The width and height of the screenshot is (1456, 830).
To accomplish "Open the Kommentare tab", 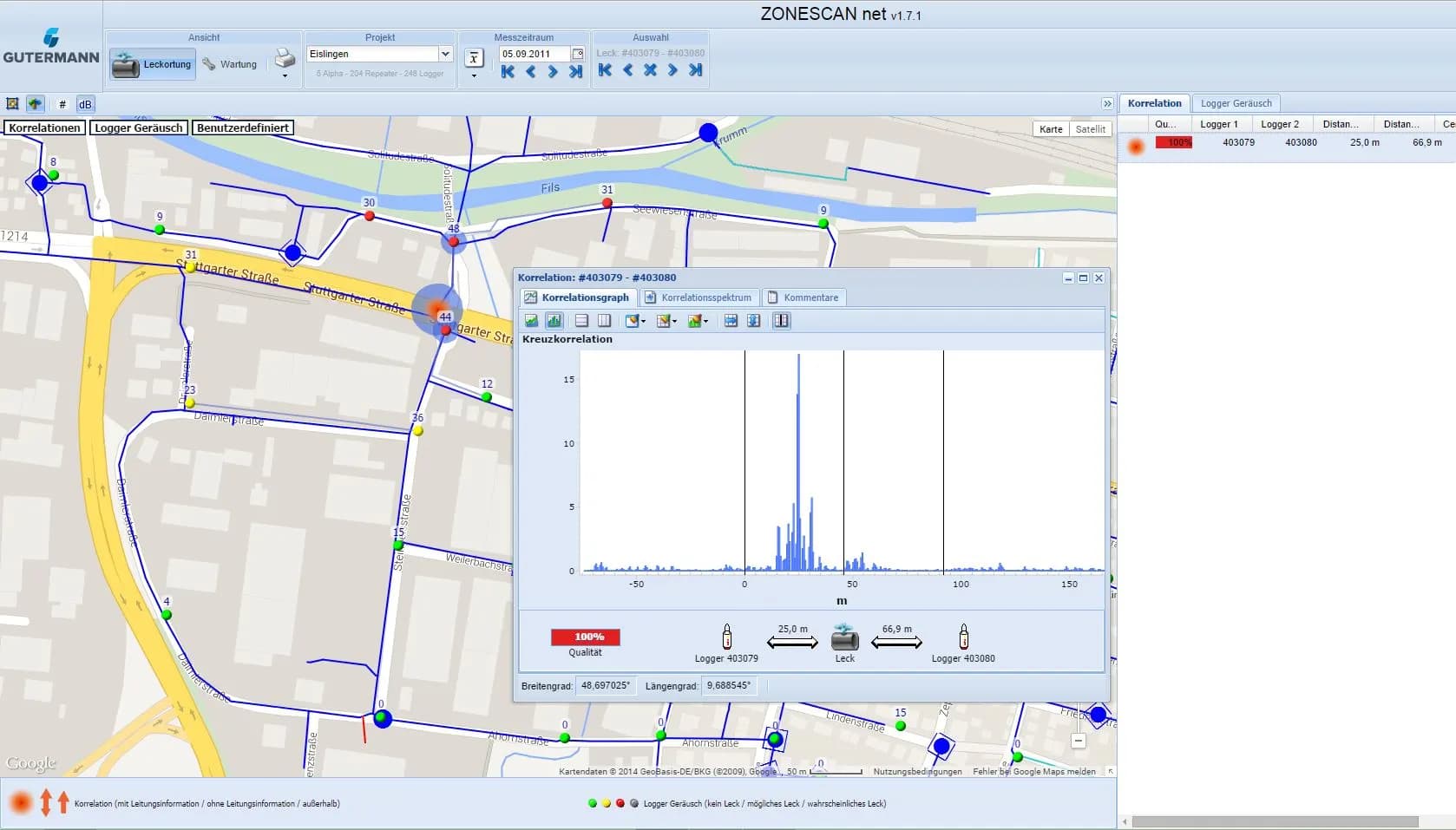I will click(x=803, y=297).
